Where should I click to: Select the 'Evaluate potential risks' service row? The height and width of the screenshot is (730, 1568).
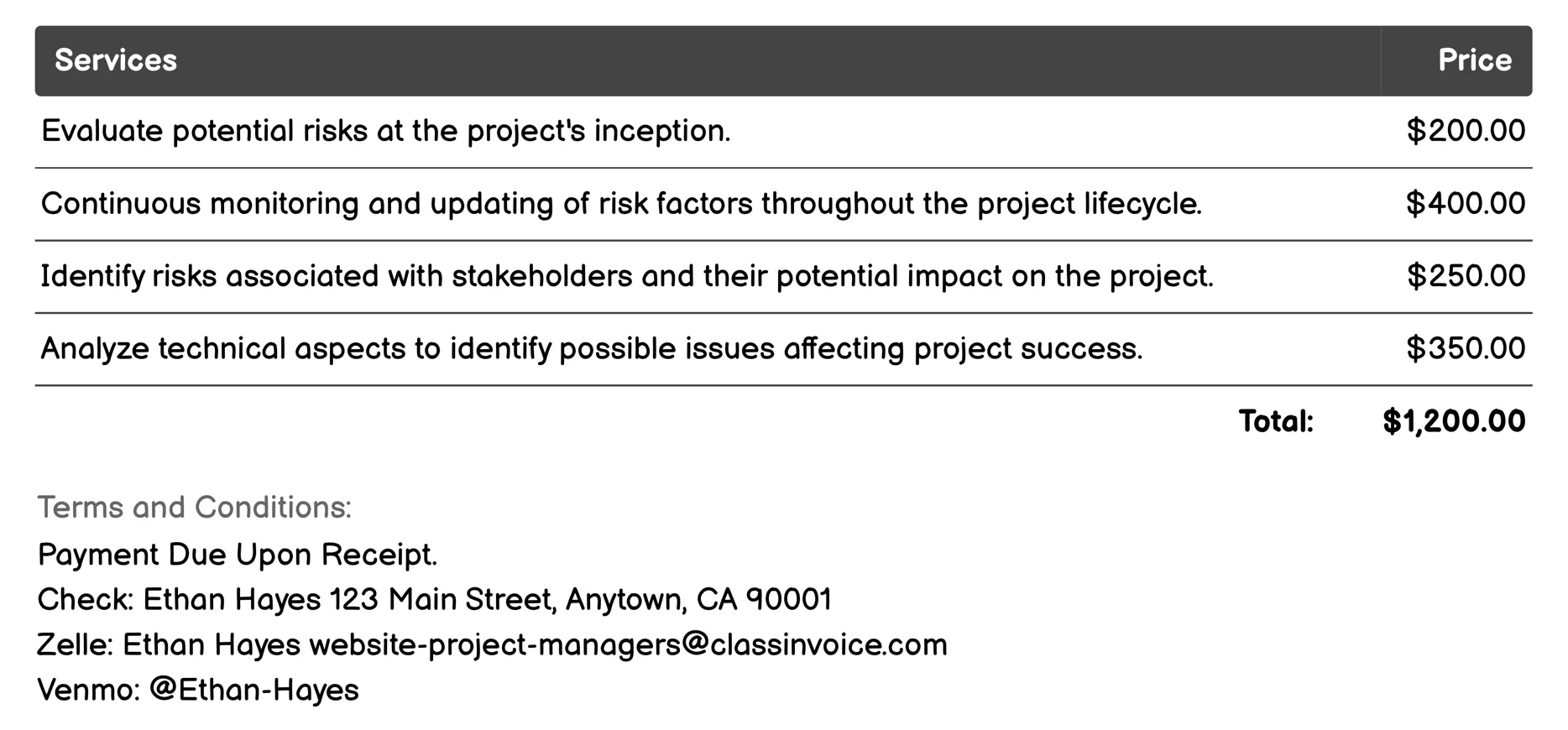point(385,131)
